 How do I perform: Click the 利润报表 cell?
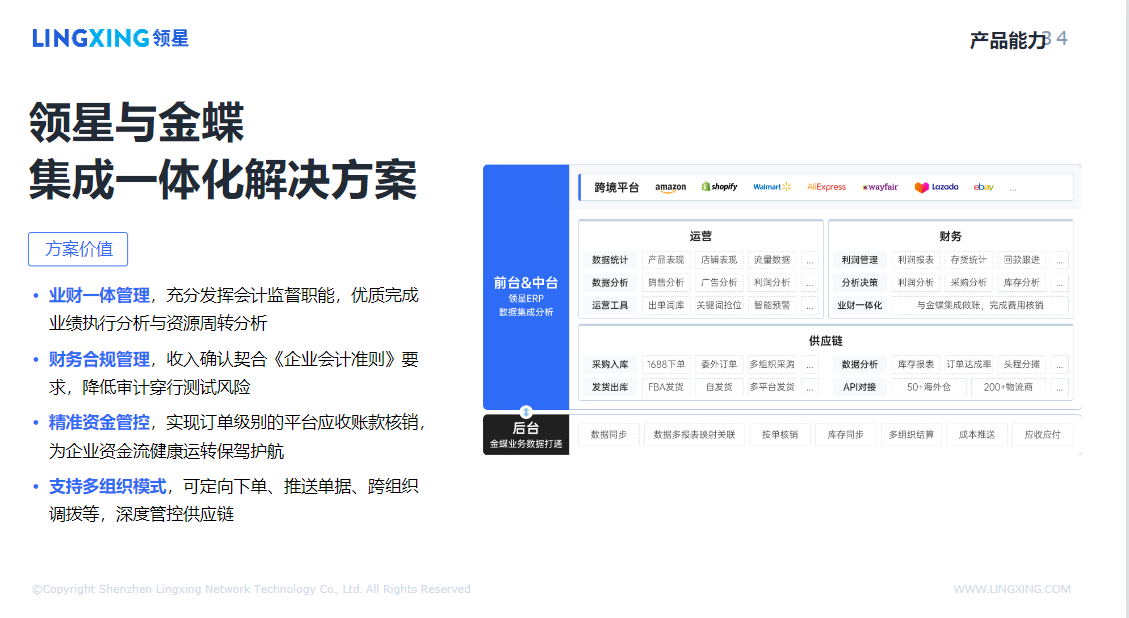click(x=916, y=260)
